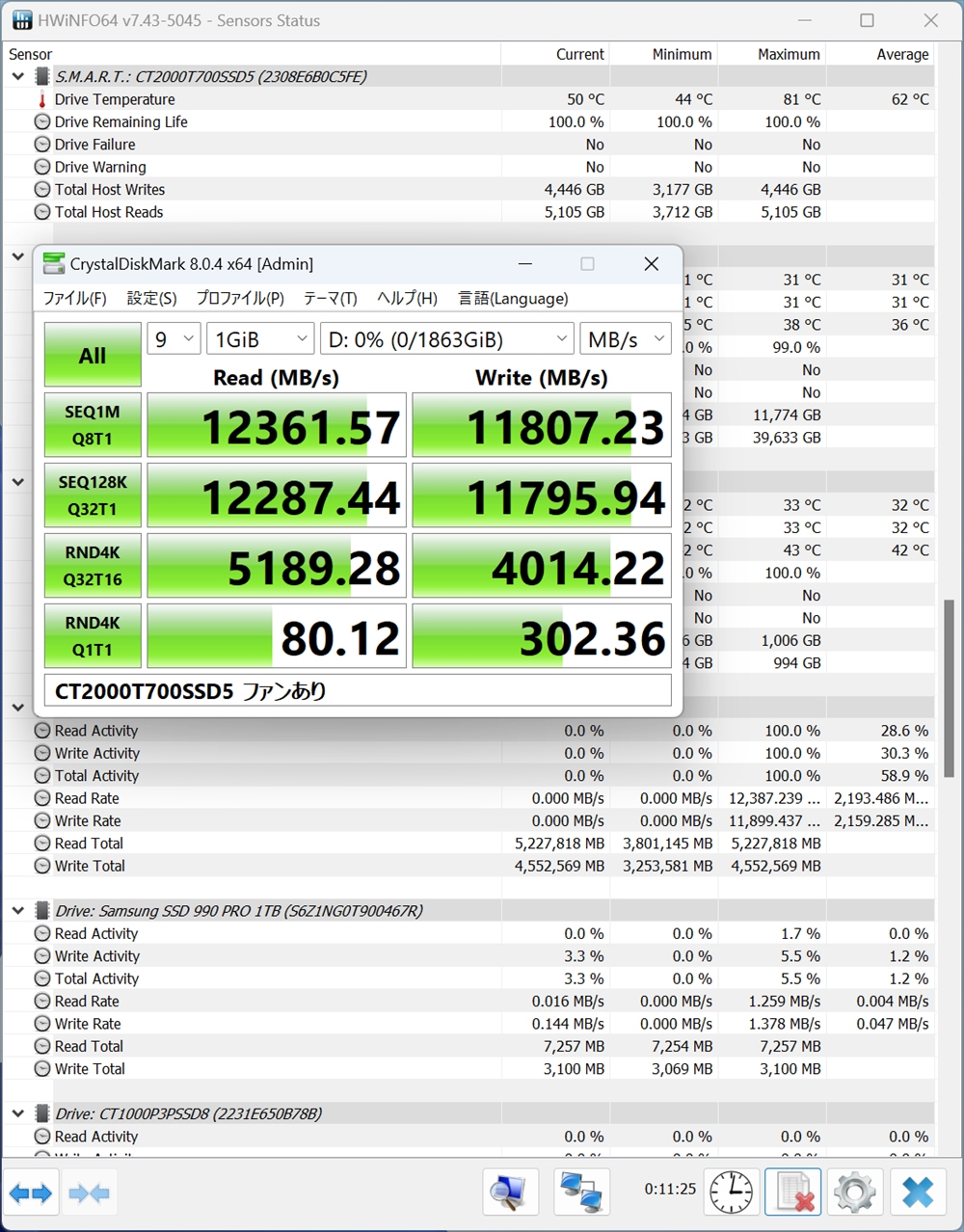
Task: Click the Drive Temperature thermometer icon
Action: [x=42, y=99]
